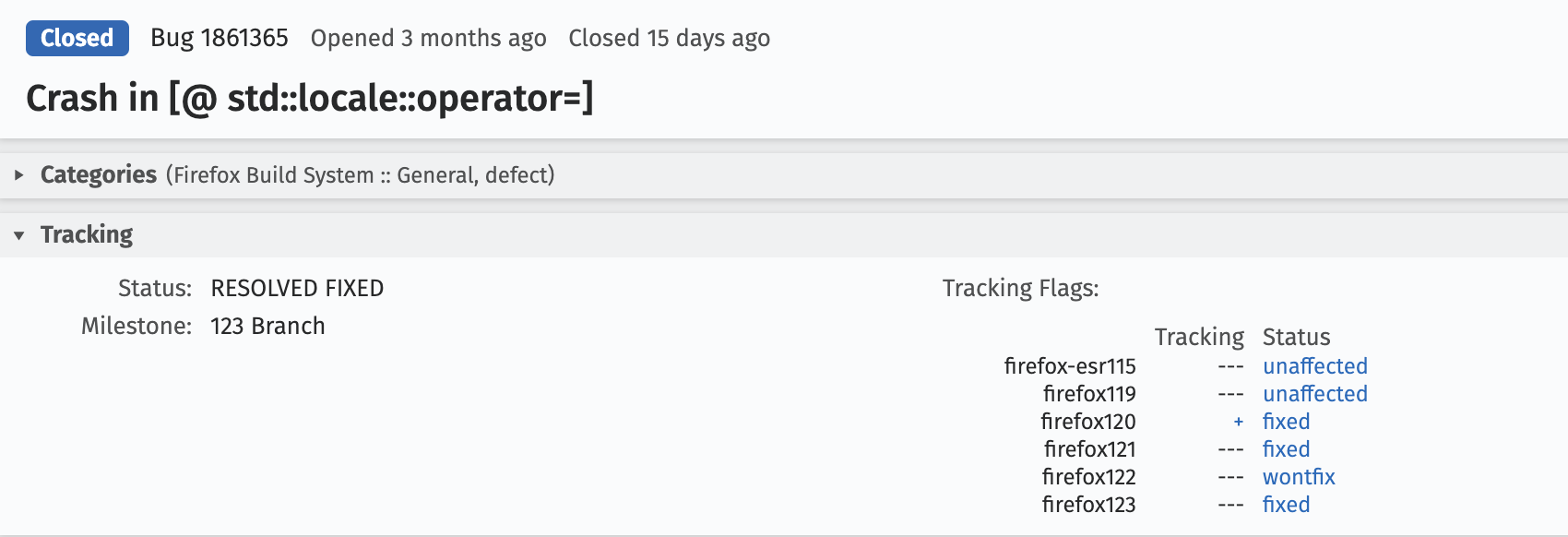Click the firefox122 wontfix status link

[1299, 477]
